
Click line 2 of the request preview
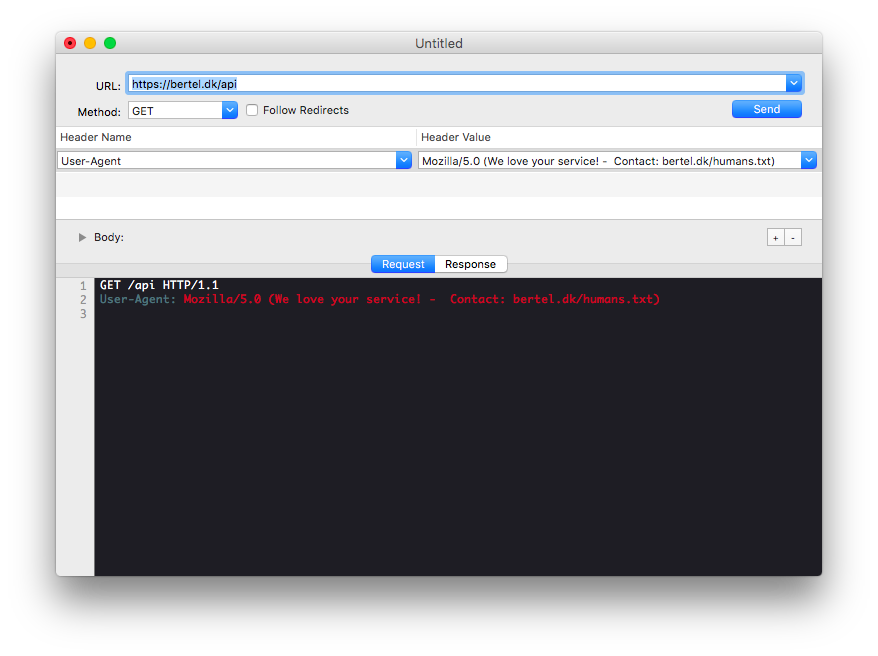pyautogui.click(x=300, y=298)
